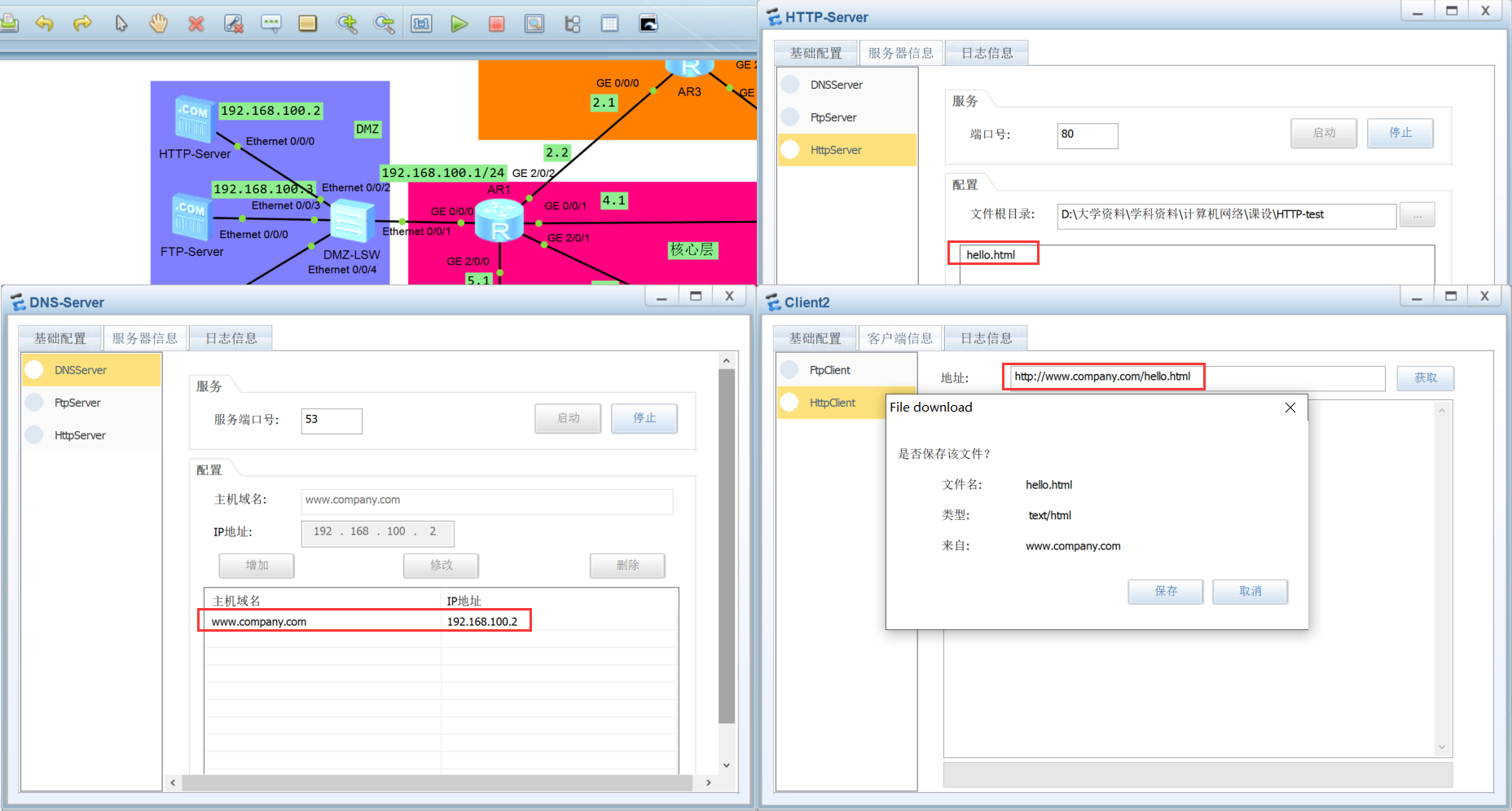This screenshot has height=811, width=1512.
Task: Click the redo arrow in toolbar
Action: pyautogui.click(x=82, y=24)
